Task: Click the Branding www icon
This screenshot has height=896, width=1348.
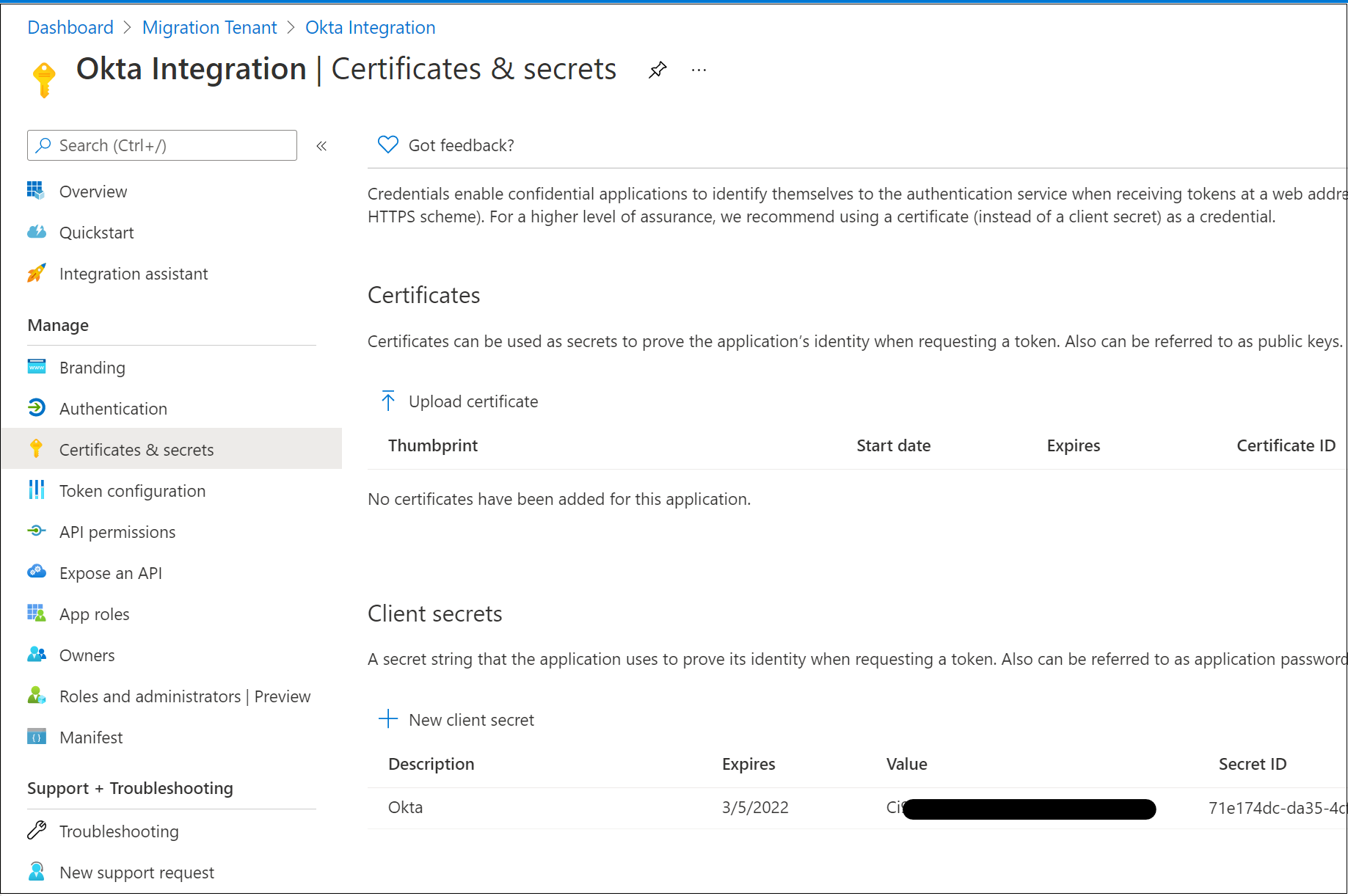Action: 36,367
